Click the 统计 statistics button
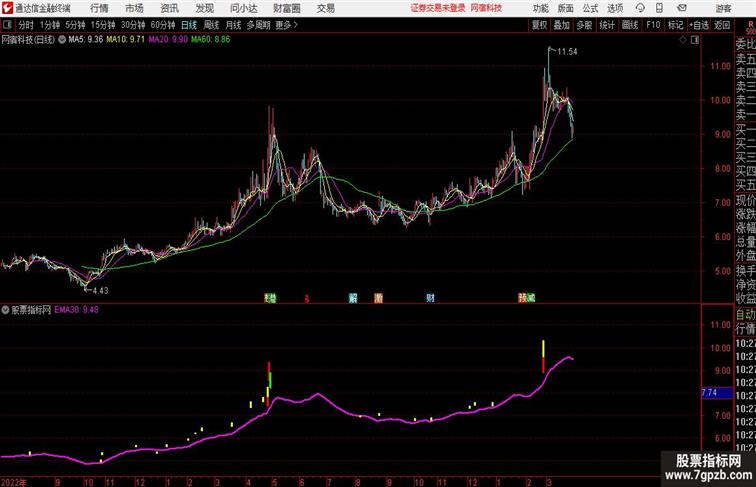 tap(607, 25)
